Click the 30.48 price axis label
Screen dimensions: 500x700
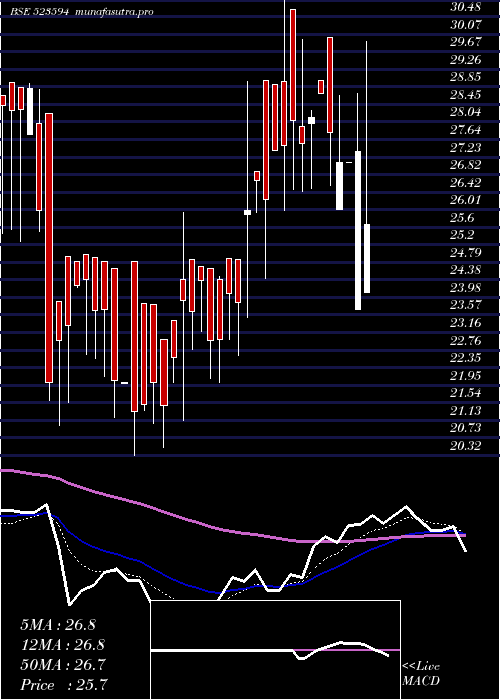pos(465,7)
